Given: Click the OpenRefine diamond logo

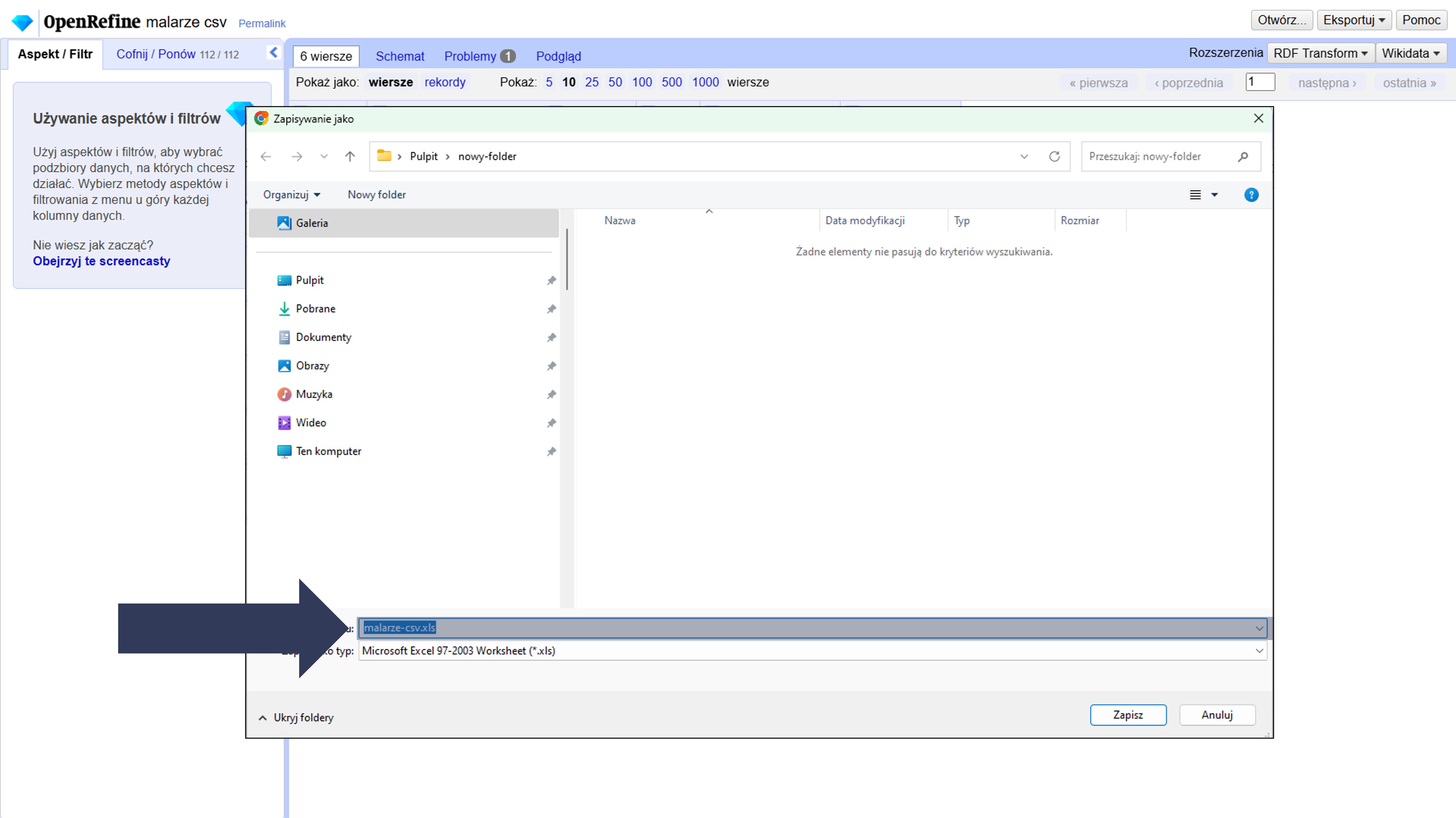Looking at the screenshot, I should point(23,22).
